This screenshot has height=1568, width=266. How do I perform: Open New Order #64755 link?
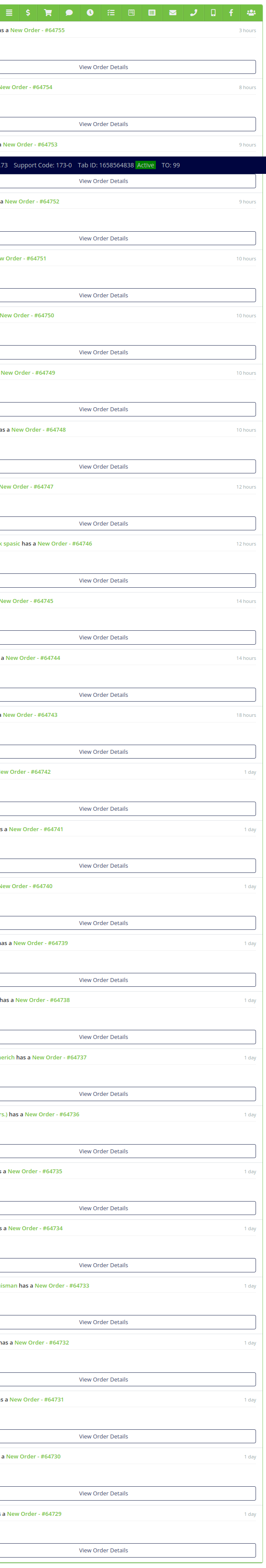pos(37,30)
